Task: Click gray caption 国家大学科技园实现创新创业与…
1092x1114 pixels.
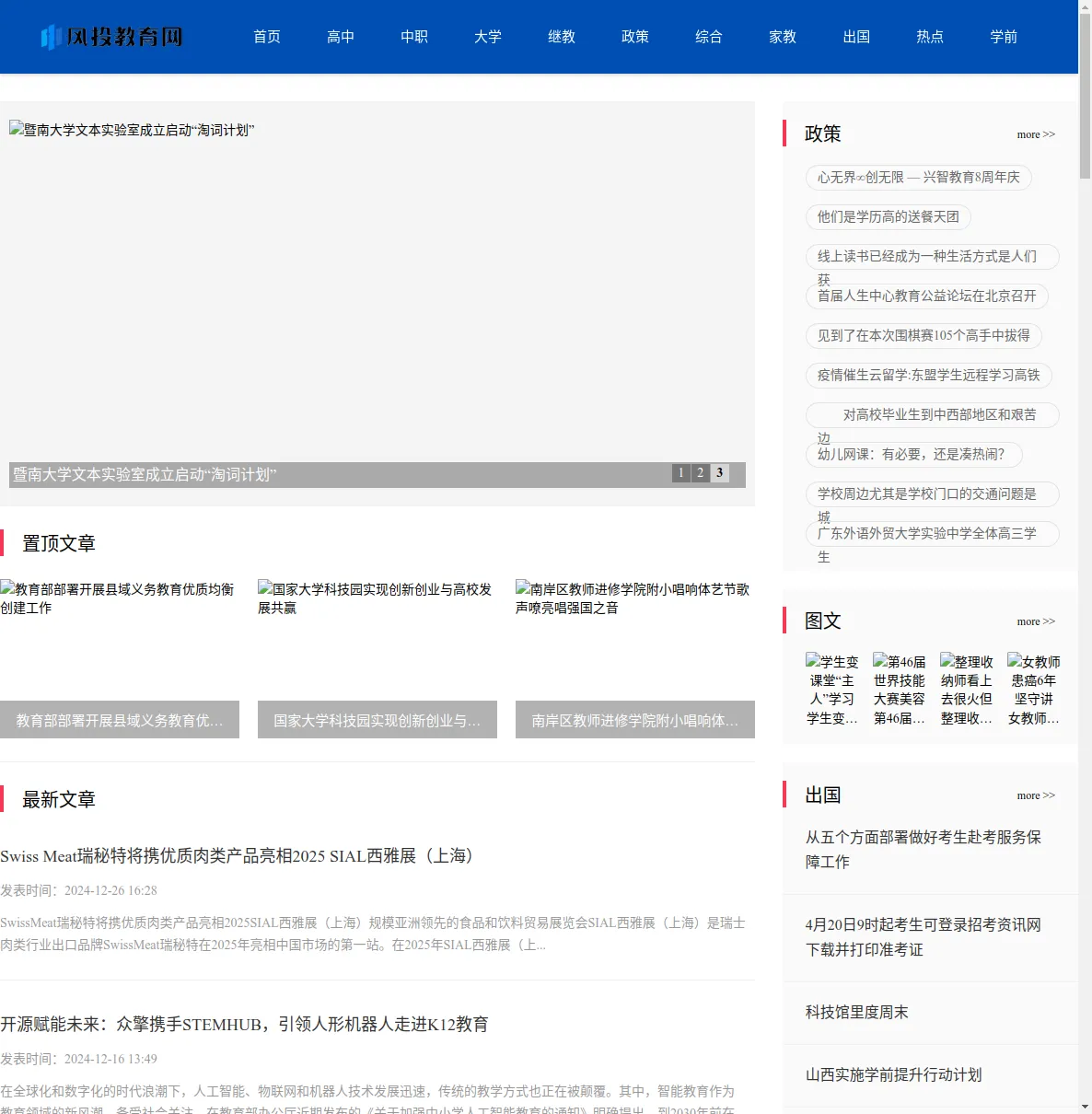Action: tap(378, 720)
